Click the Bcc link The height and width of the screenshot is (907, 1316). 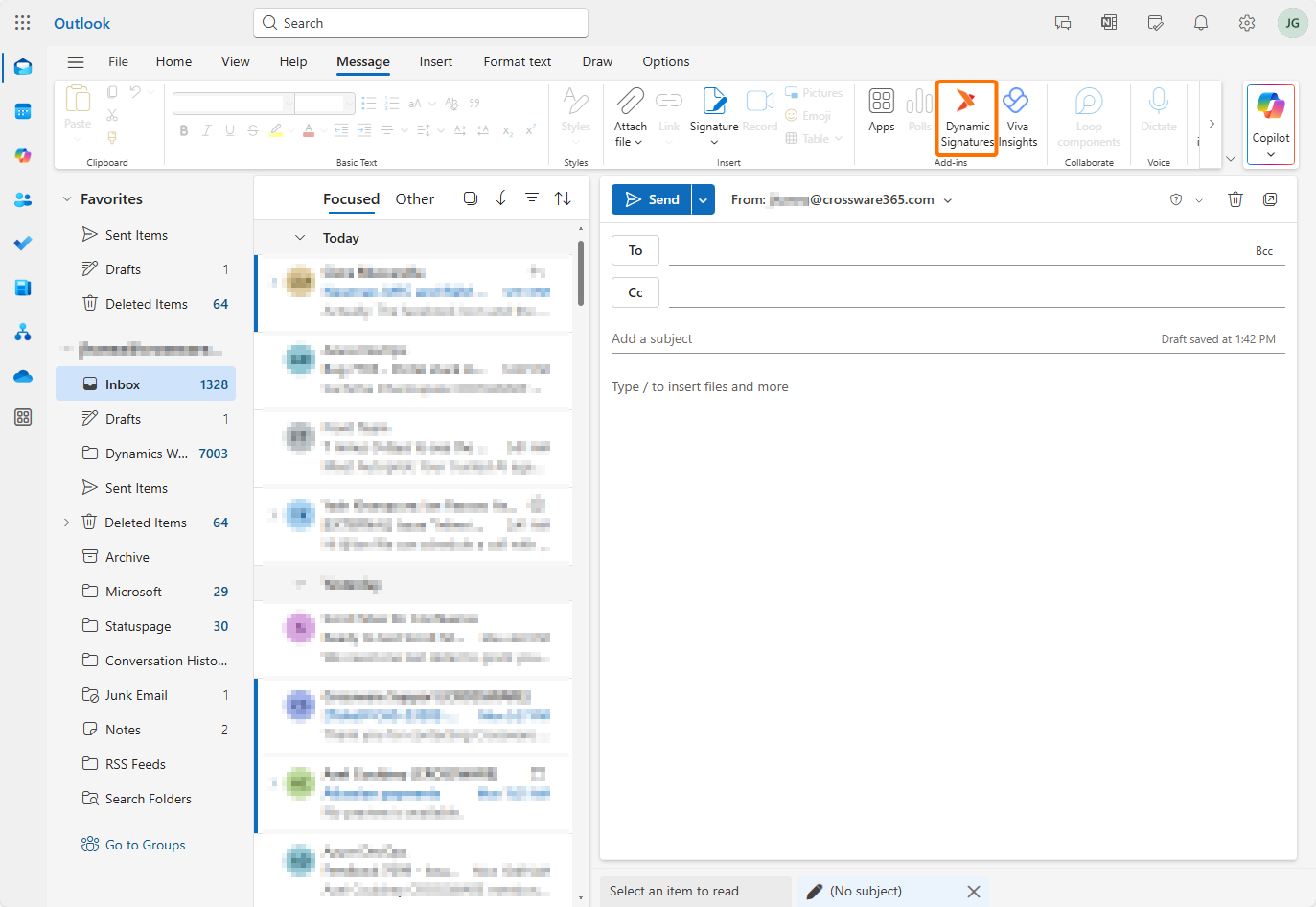pos(1263,251)
